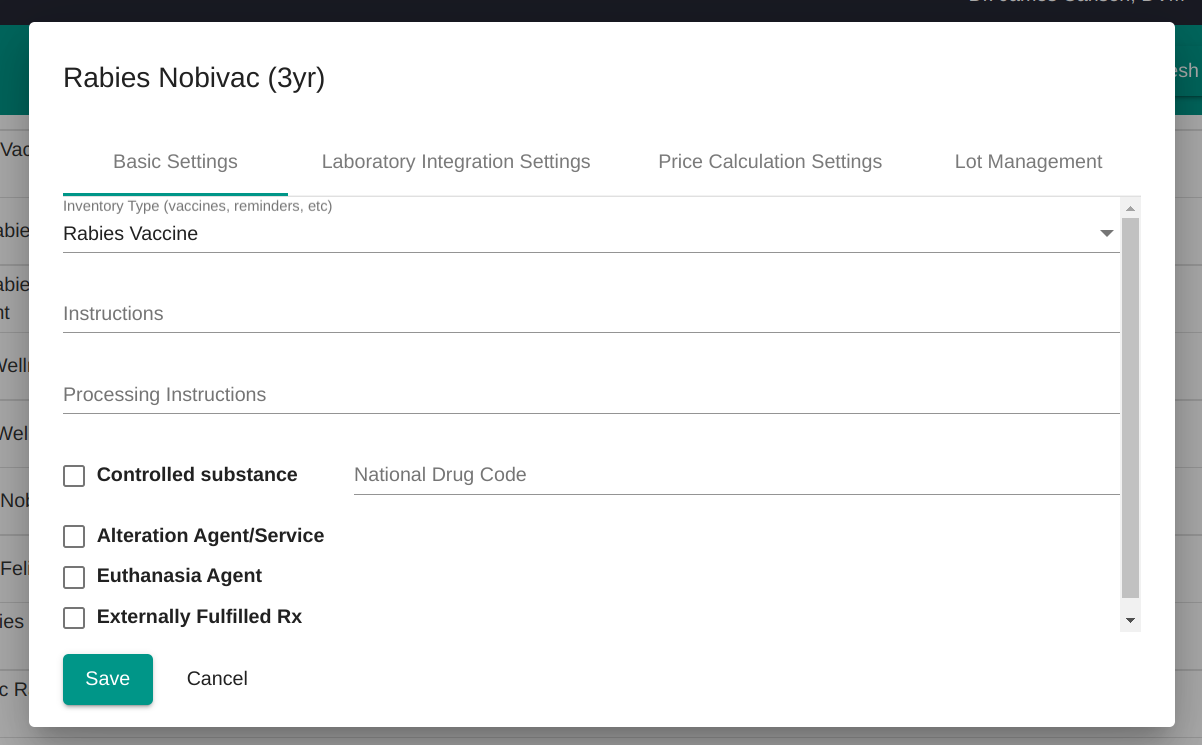
Task: Focus the Instructions input field
Action: (x=591, y=314)
